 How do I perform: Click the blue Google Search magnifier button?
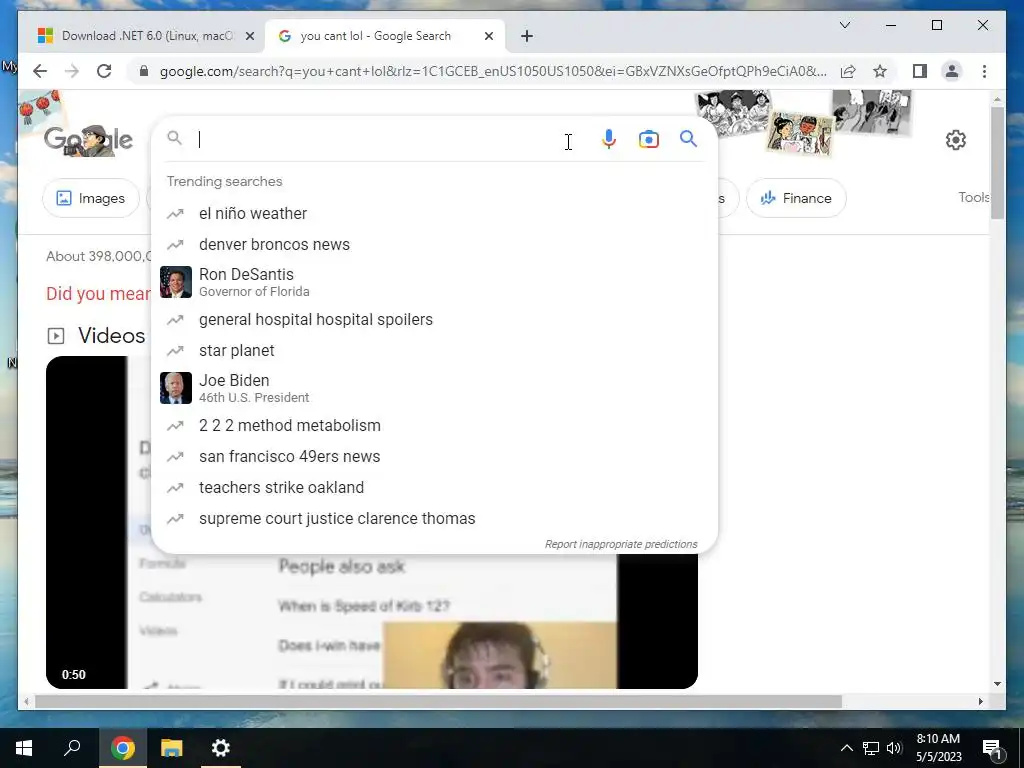click(x=688, y=139)
